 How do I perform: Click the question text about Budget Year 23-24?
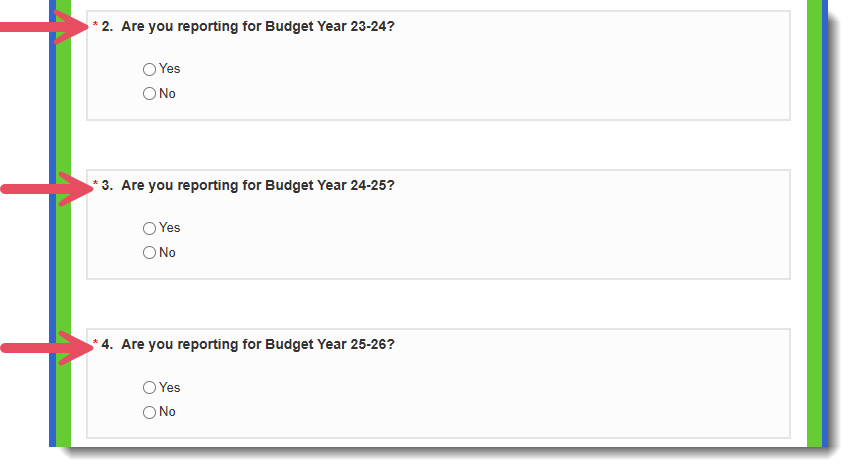pyautogui.click(x=258, y=27)
